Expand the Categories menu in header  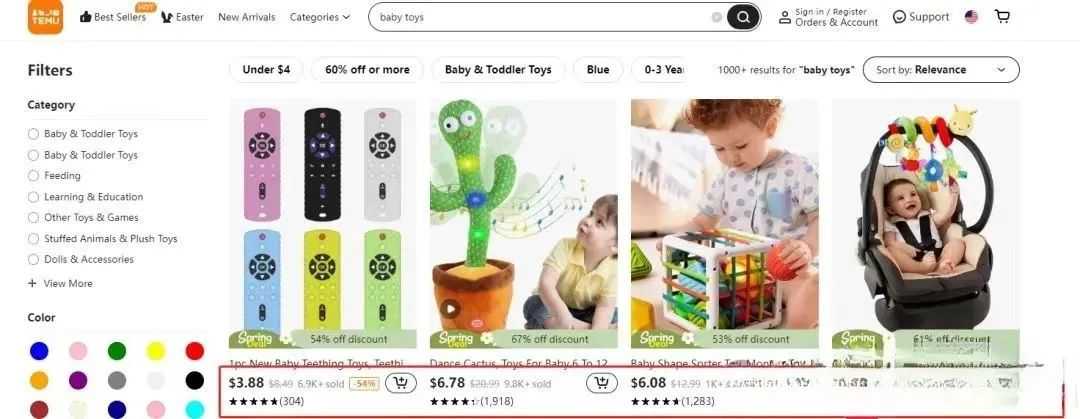pyautogui.click(x=320, y=17)
